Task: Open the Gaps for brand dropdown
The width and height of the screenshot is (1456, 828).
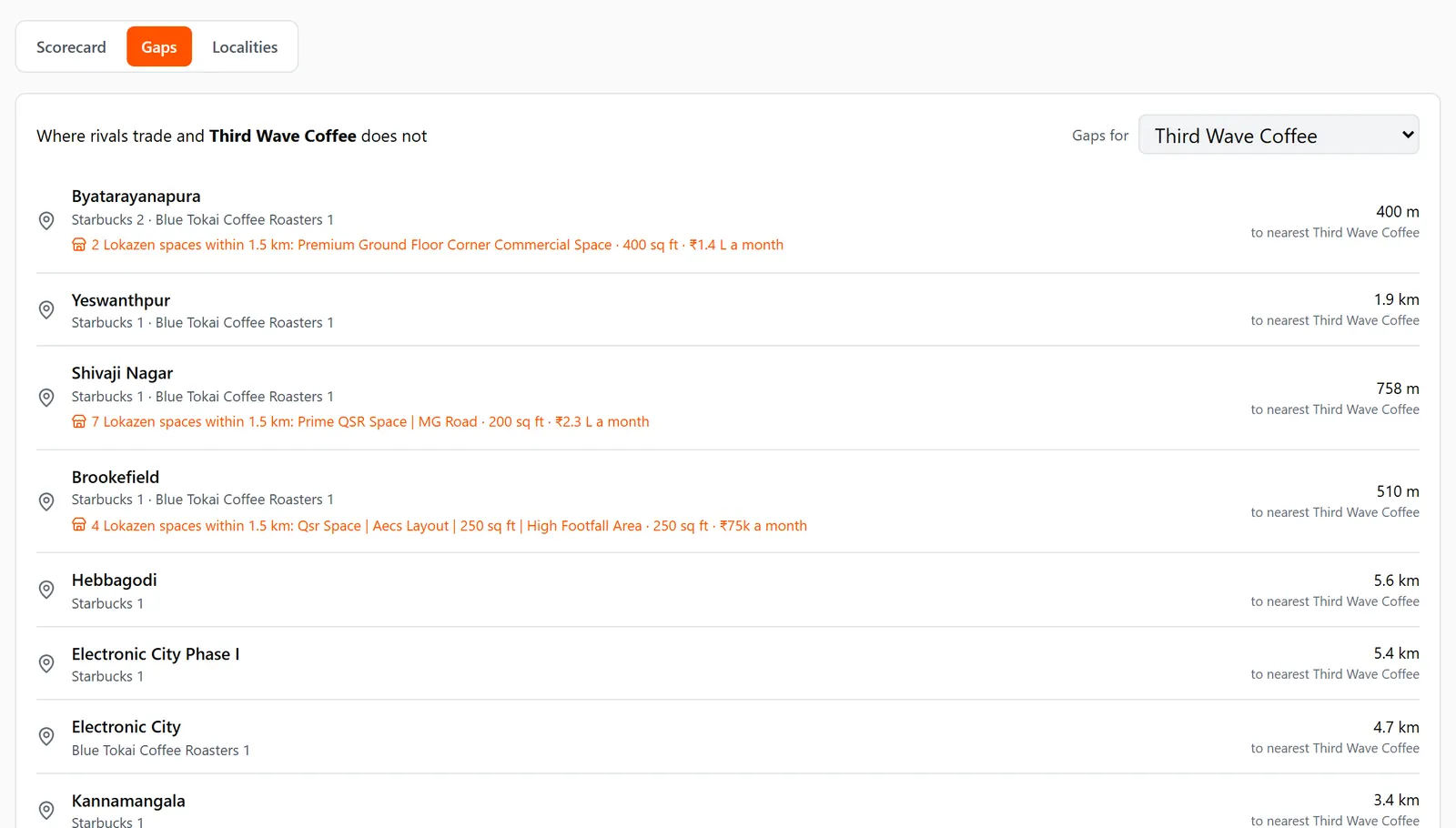Action: coord(1279,135)
